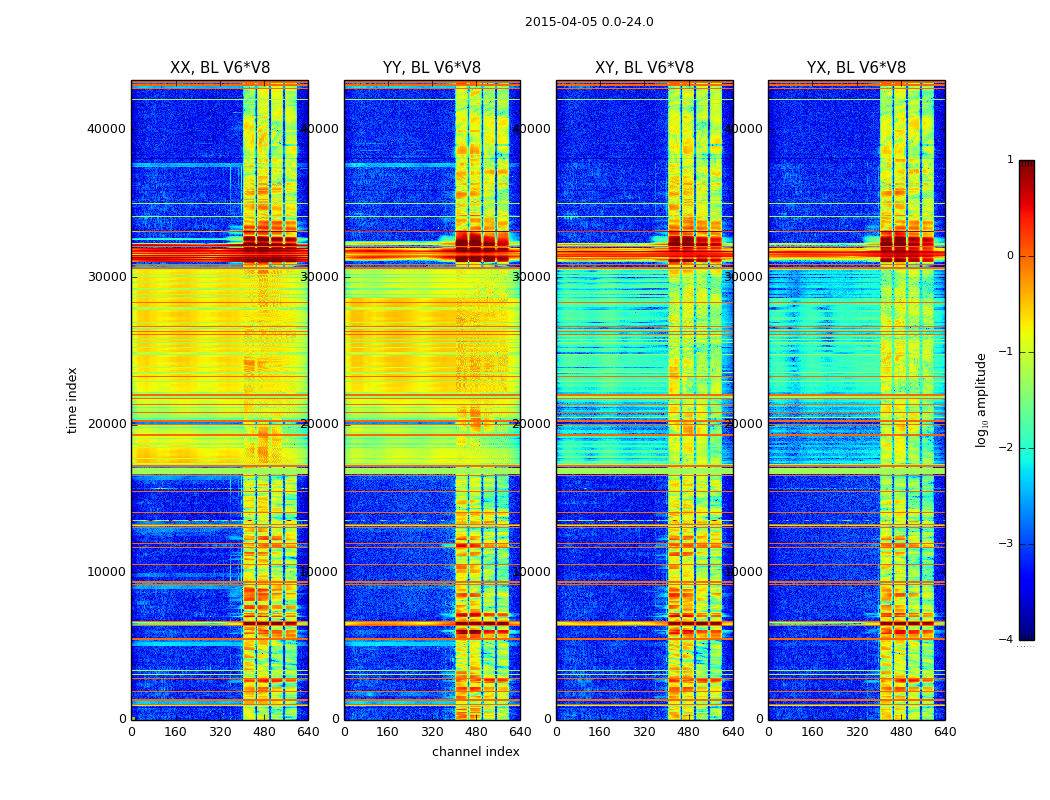Click the "time index" y-axis label
The image size is (1050, 800).
(x=72, y=400)
